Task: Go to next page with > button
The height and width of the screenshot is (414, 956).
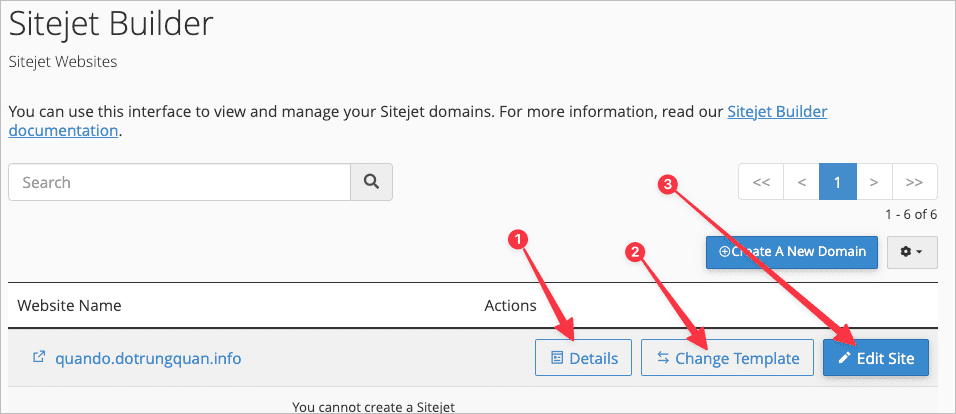Action: coord(874,183)
